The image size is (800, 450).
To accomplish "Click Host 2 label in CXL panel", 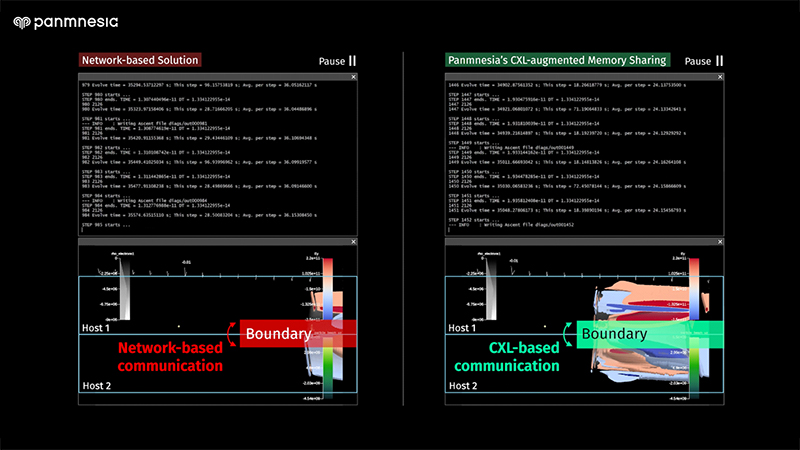I will pos(463,386).
